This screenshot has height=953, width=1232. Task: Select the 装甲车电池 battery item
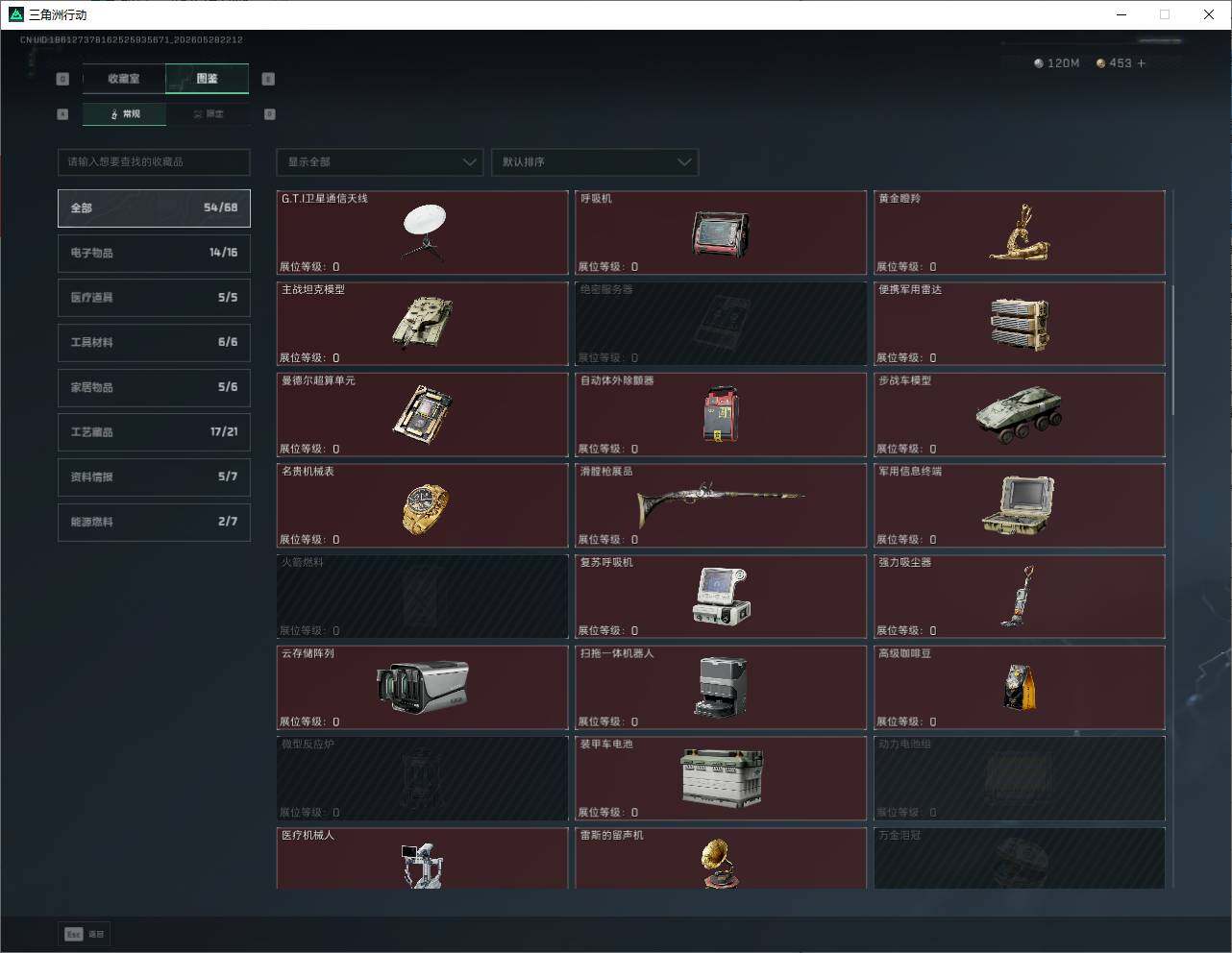721,778
